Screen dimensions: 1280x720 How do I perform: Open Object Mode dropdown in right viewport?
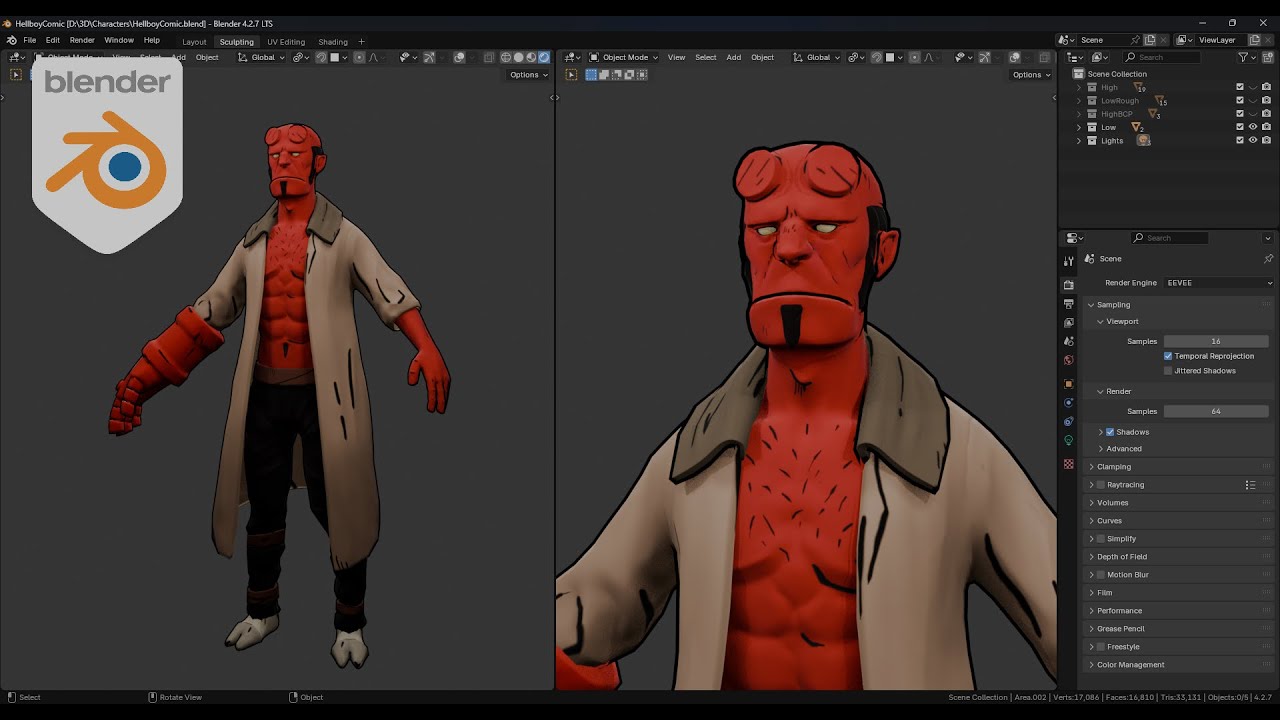coord(623,57)
